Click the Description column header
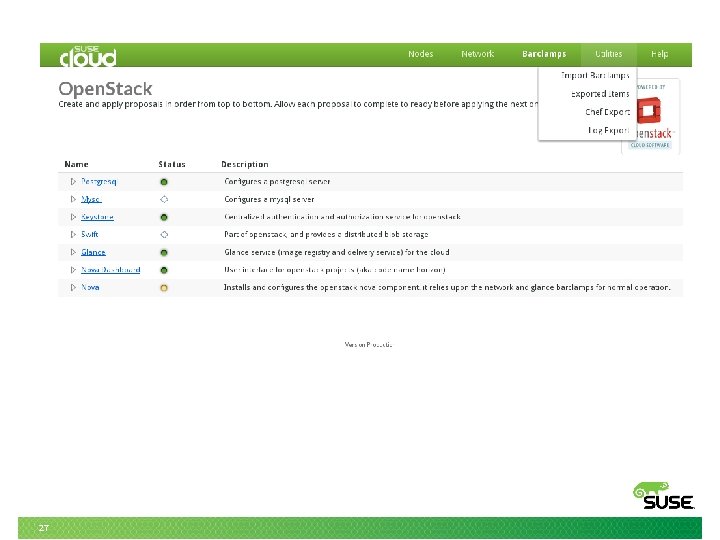 point(245,164)
